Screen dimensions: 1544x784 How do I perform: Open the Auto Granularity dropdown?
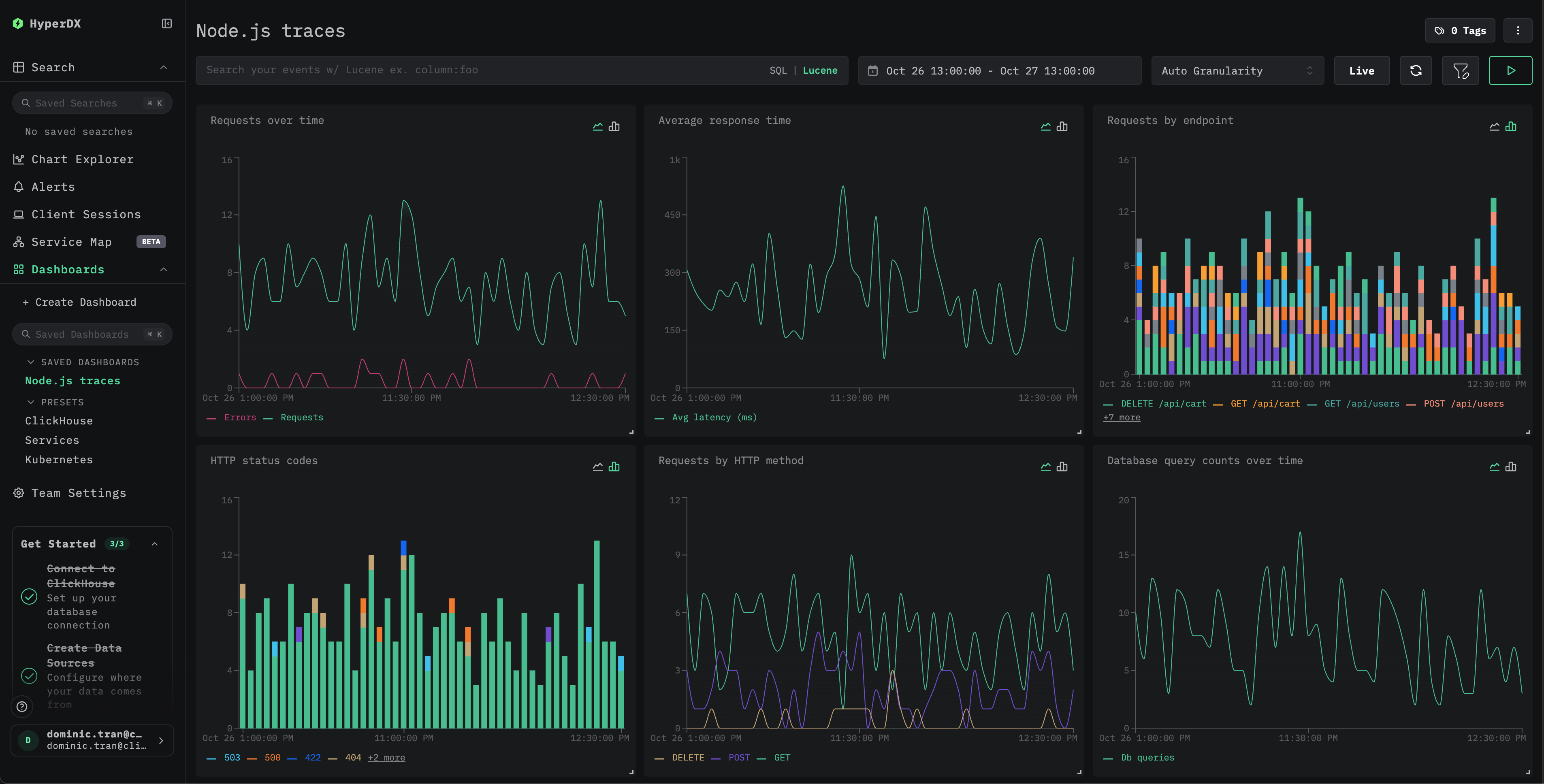point(1237,70)
